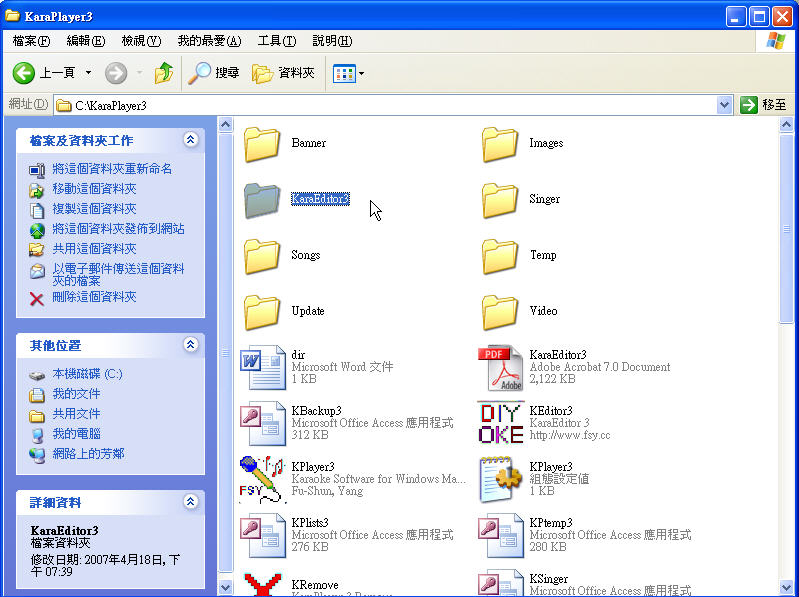The height and width of the screenshot is (597, 799).
Task: Go to 共用文件 link
Action: (x=76, y=414)
